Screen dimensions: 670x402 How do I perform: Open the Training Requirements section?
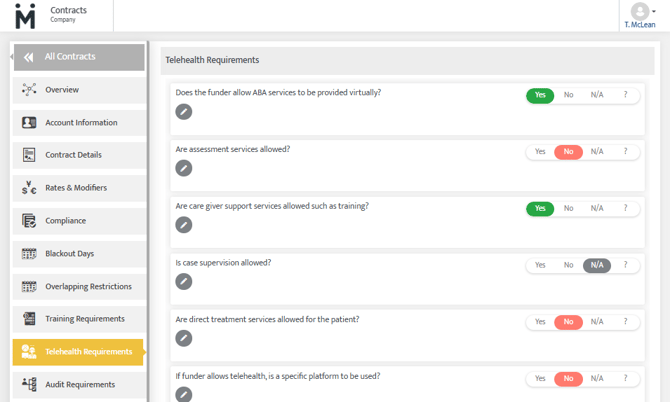(84, 319)
